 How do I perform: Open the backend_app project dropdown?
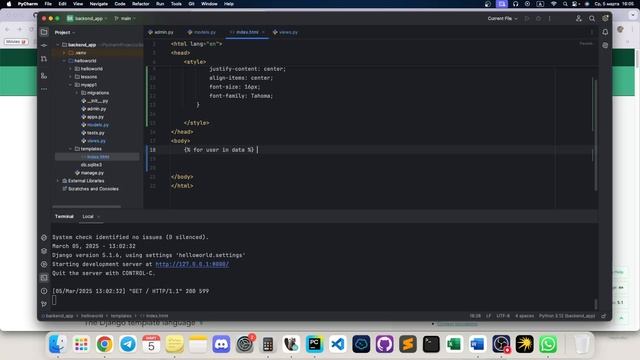[x=87, y=18]
